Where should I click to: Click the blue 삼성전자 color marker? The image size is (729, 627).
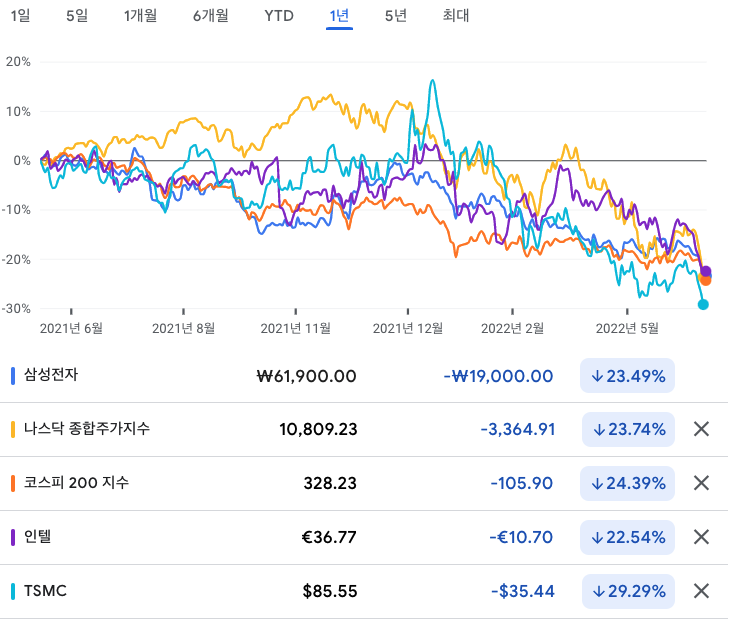point(13,376)
